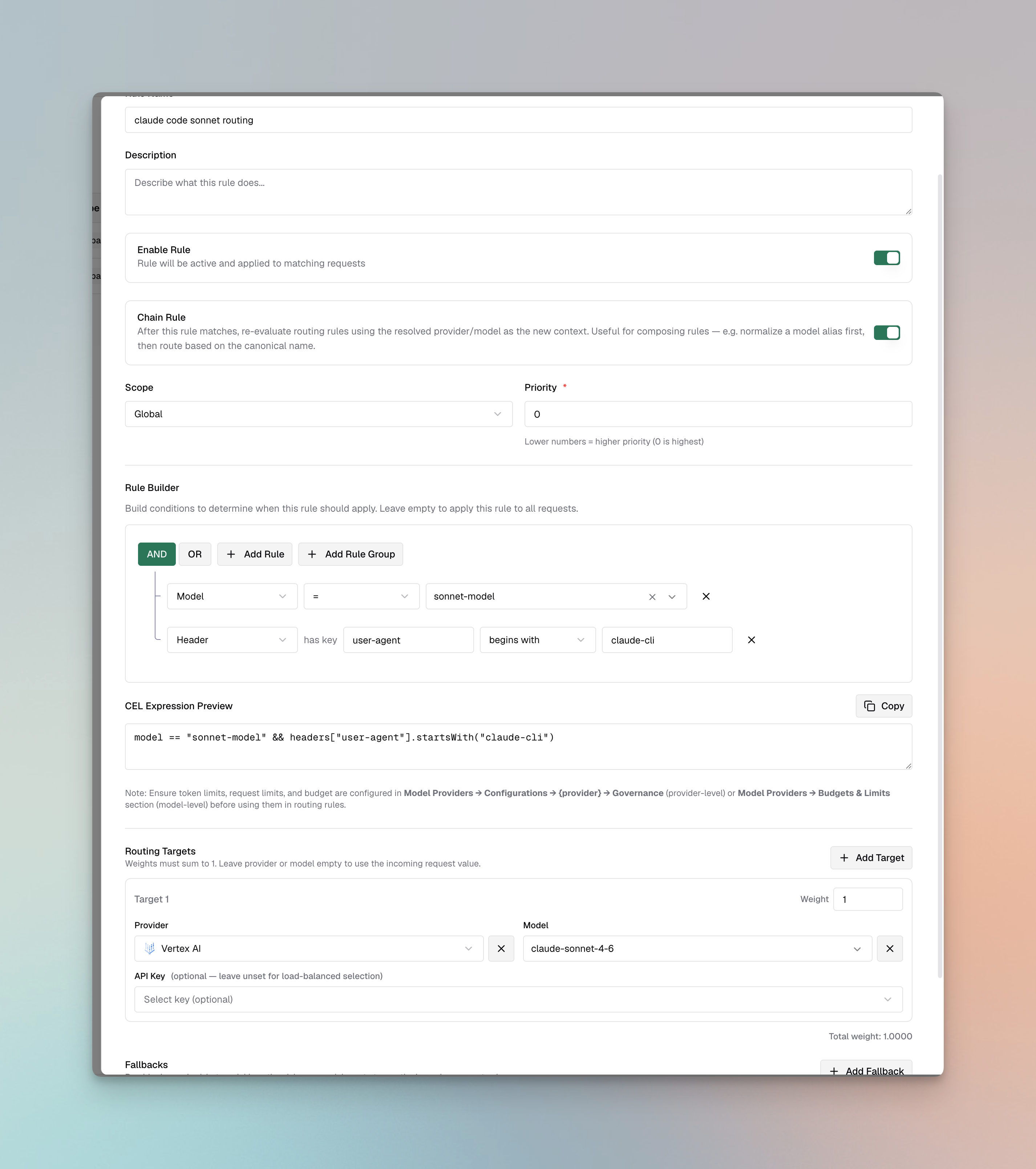Click the modal vertical scrollbar
Viewport: 1036px width, 1169px height.
(939, 572)
